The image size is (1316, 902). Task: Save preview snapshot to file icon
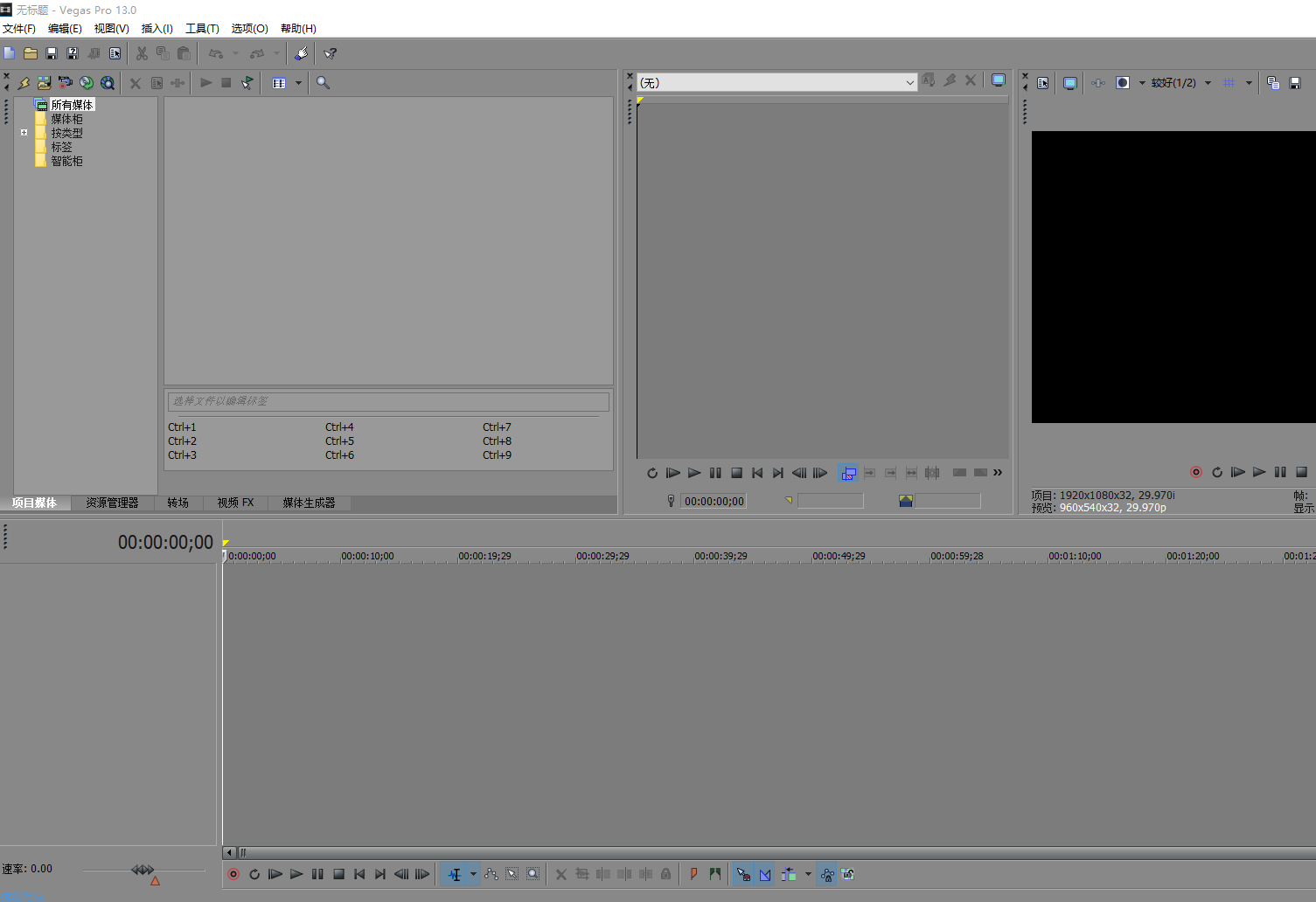tap(1295, 83)
